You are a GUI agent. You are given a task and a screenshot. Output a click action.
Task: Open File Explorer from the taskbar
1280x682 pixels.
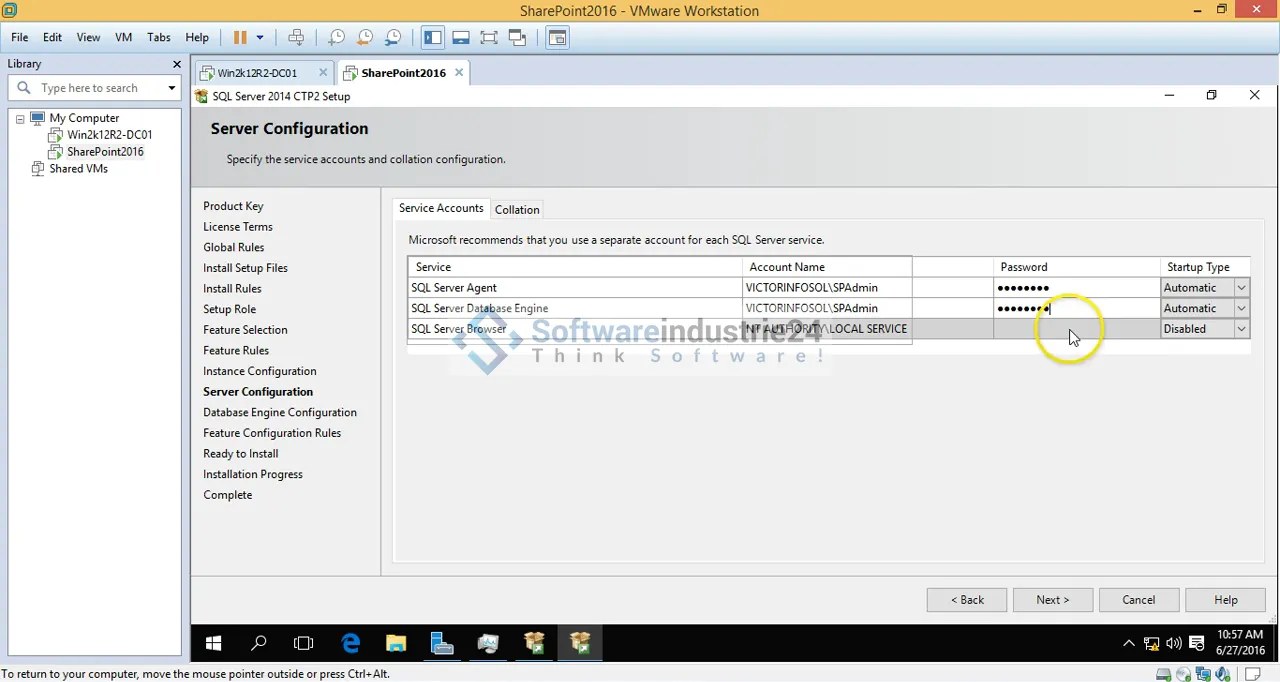click(x=396, y=643)
